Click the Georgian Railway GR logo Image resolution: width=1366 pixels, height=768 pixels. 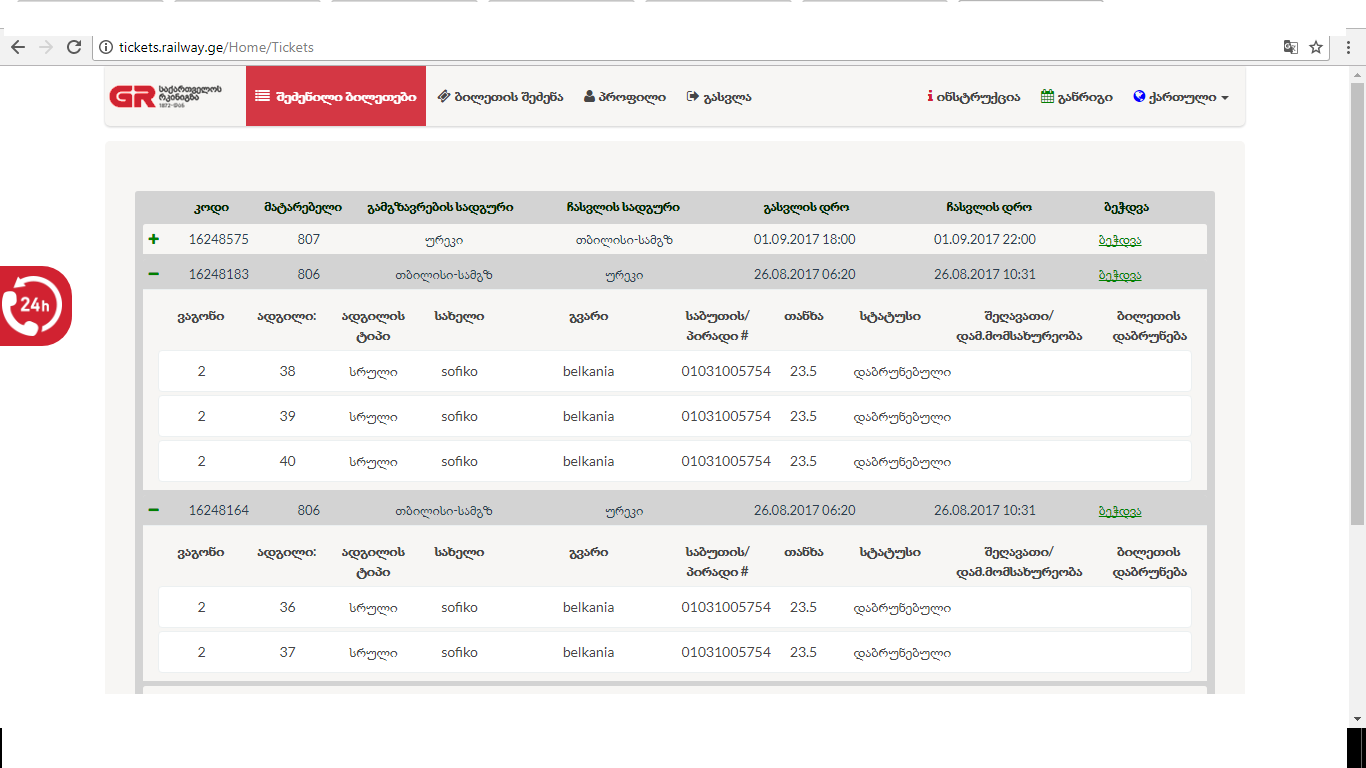click(166, 97)
